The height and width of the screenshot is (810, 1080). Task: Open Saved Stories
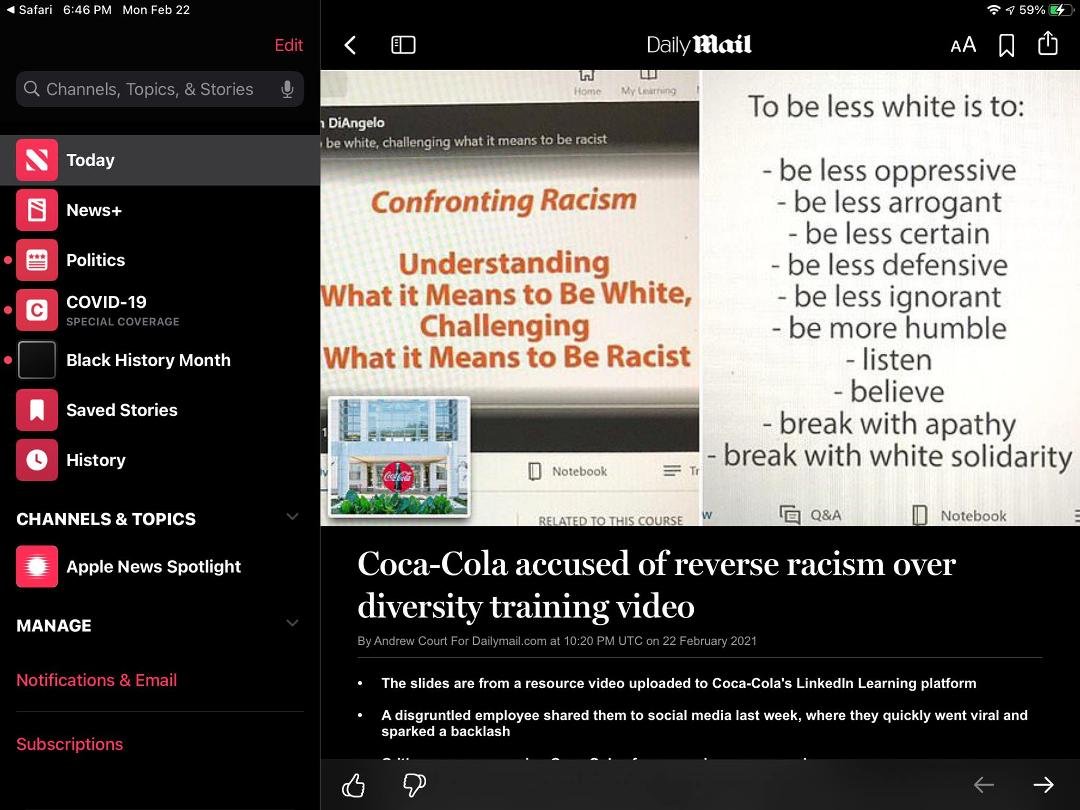(160, 410)
